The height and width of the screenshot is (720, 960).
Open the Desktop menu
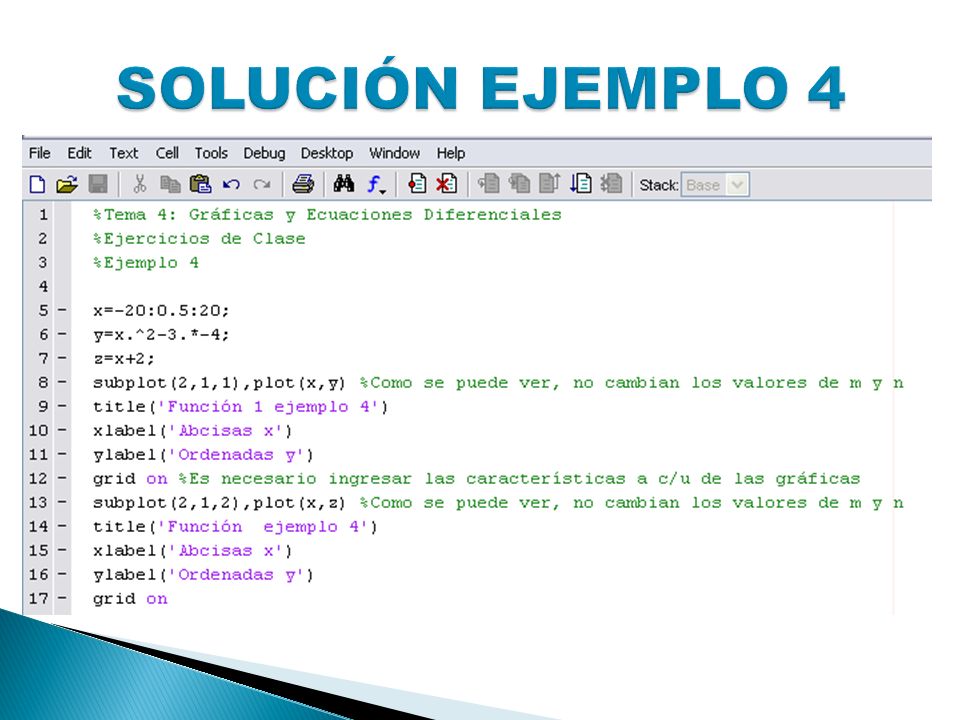click(x=327, y=153)
